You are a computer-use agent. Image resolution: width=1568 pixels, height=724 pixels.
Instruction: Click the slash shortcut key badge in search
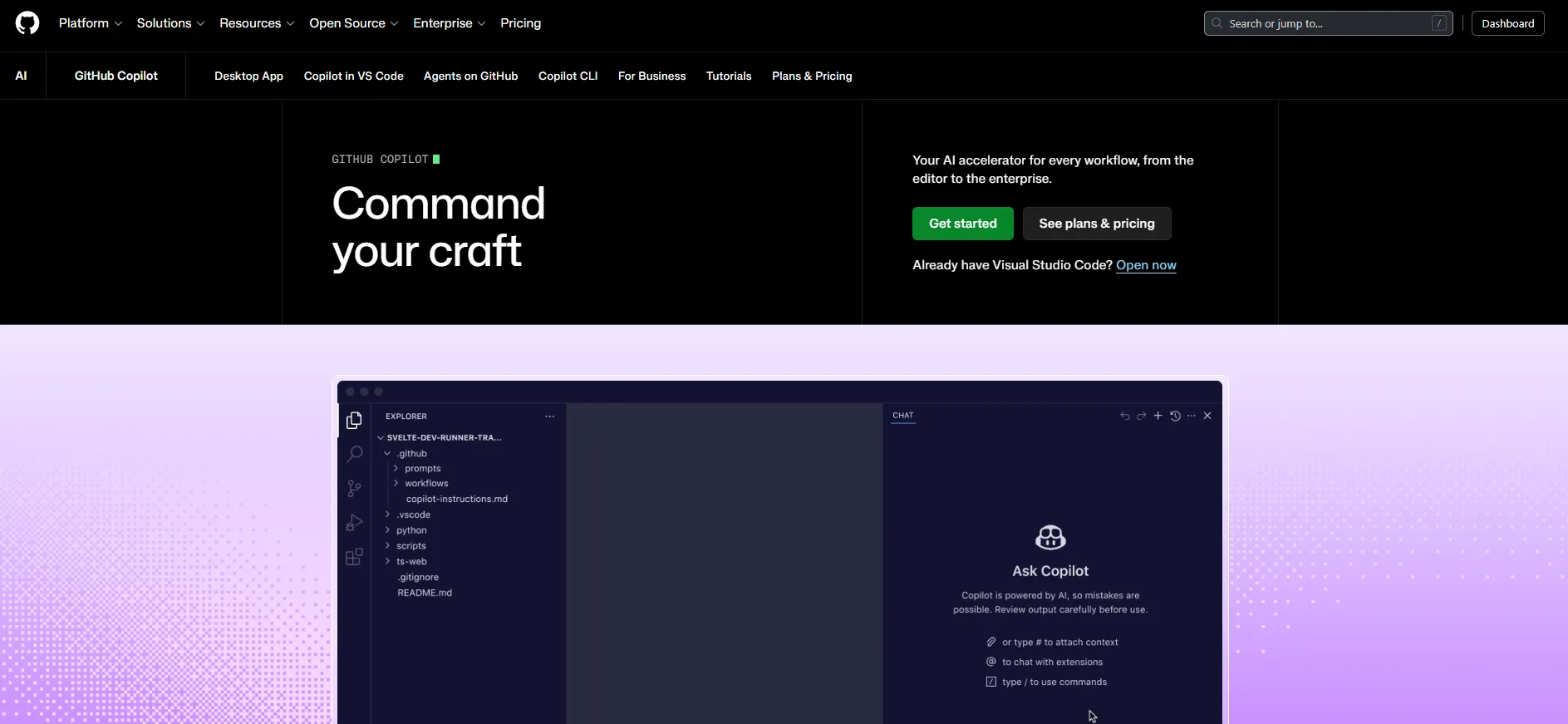pyautogui.click(x=1439, y=23)
